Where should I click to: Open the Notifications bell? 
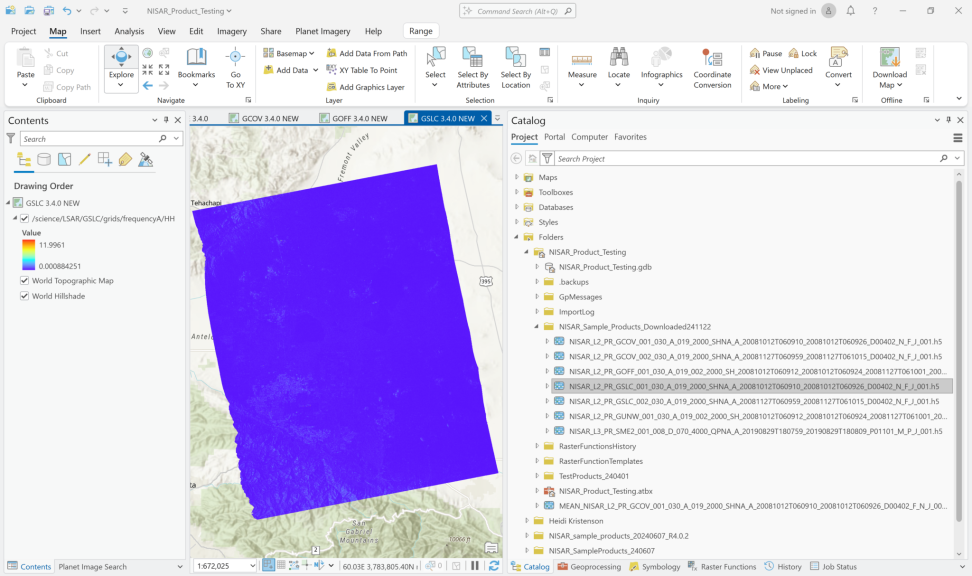pyautogui.click(x=850, y=11)
